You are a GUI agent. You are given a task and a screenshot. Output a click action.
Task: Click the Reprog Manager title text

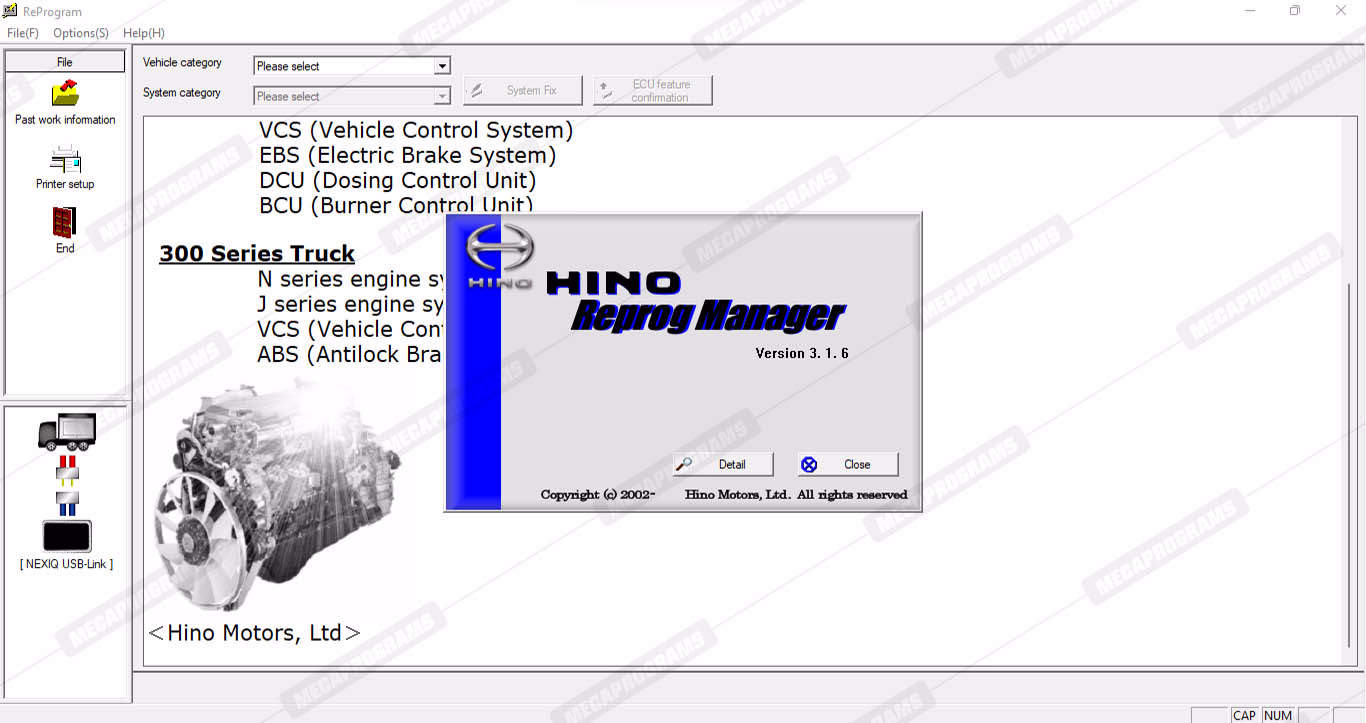click(708, 316)
